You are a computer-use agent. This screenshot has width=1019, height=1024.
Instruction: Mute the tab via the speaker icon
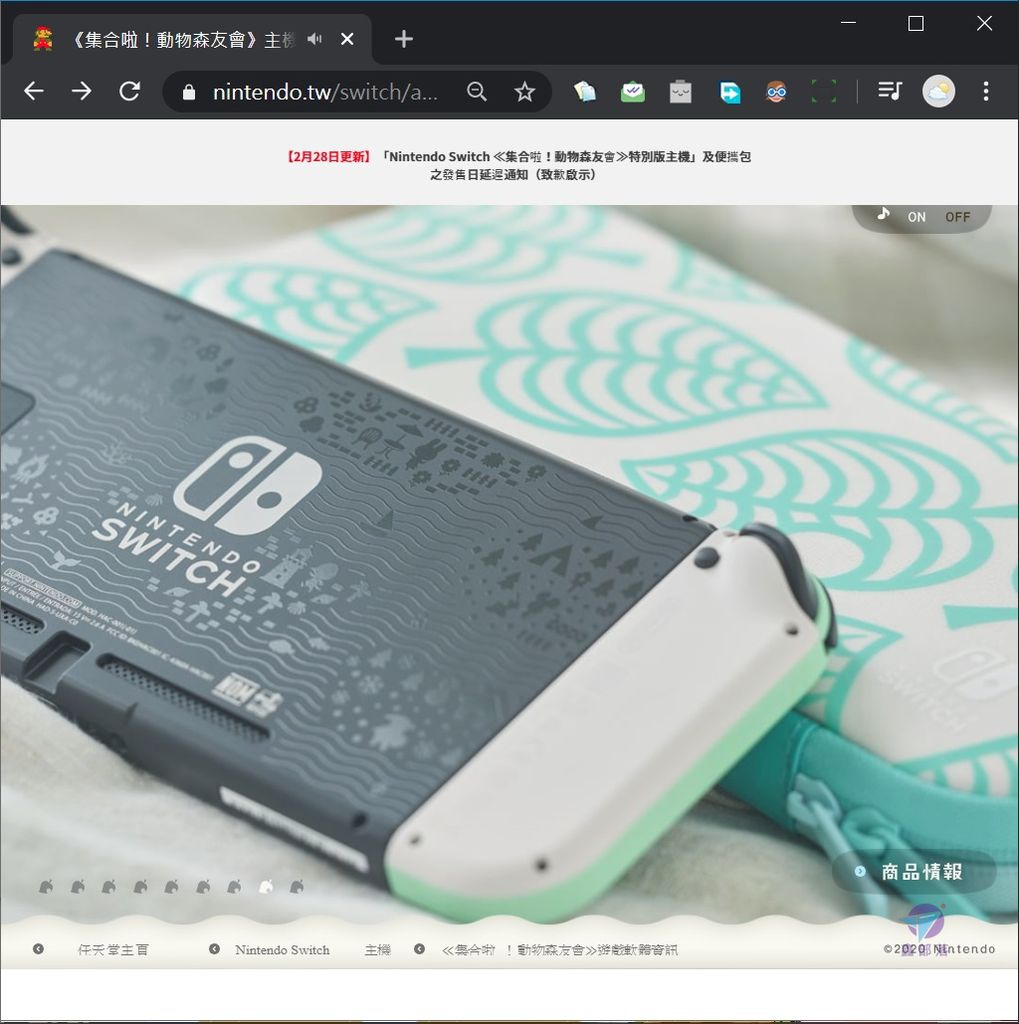point(315,39)
